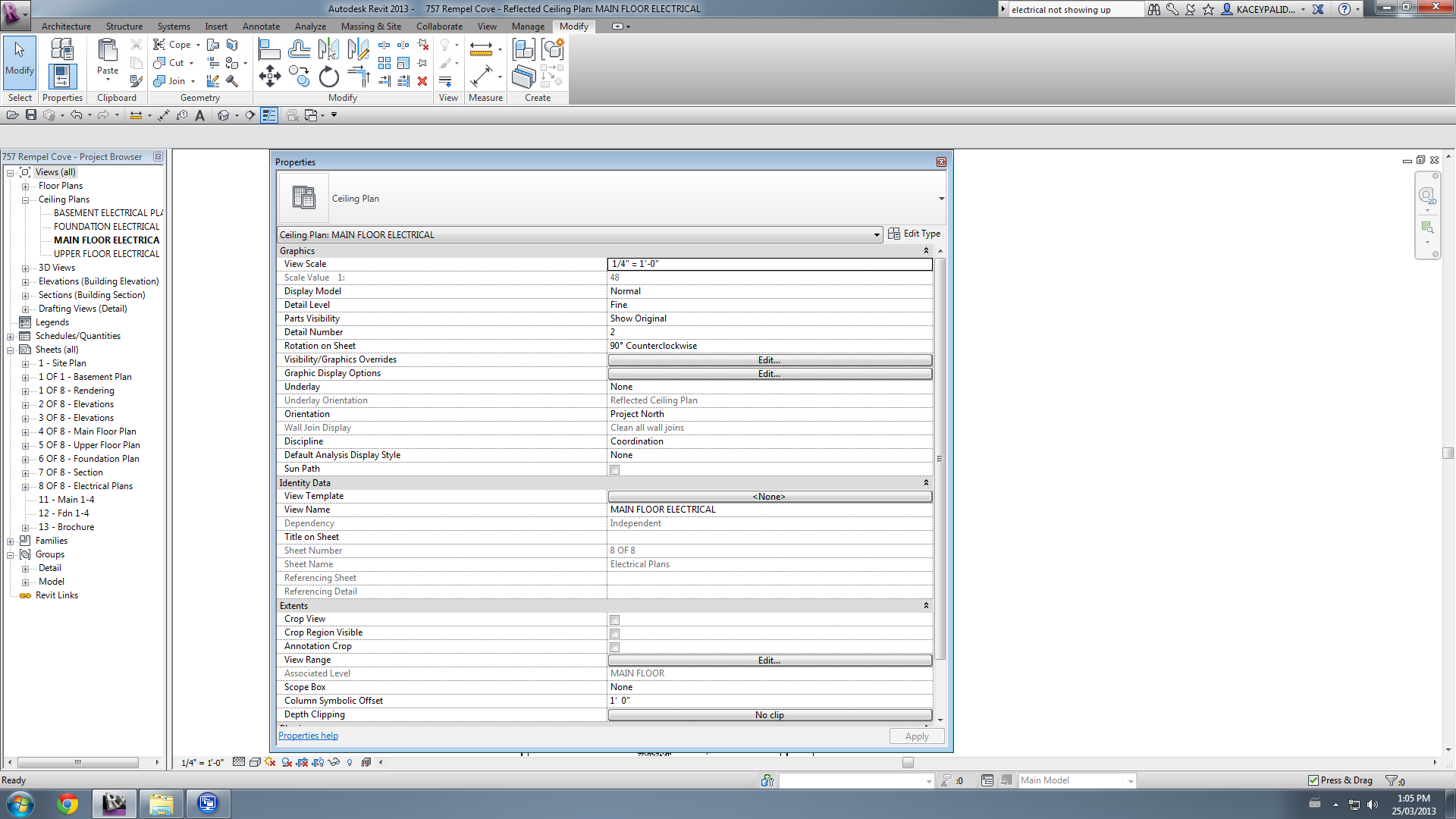
Task: Click the Save icon in quick access toolbar
Action: (x=31, y=115)
